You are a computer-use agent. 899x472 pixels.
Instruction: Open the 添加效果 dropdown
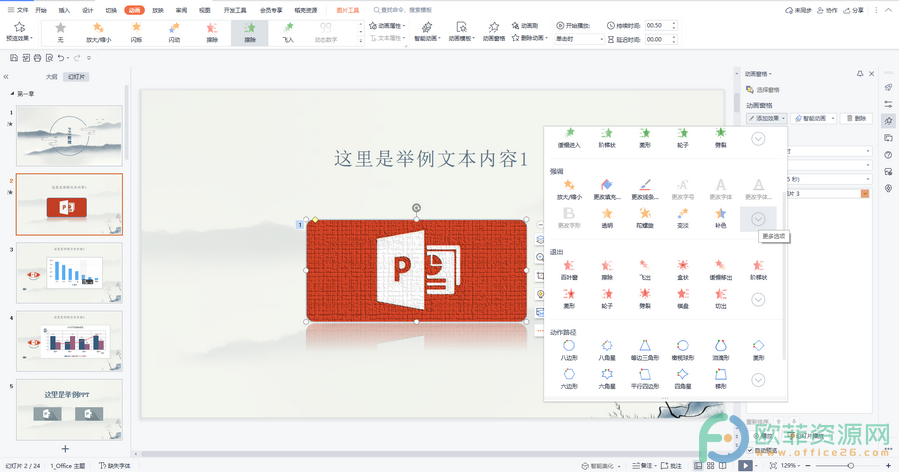pos(767,118)
